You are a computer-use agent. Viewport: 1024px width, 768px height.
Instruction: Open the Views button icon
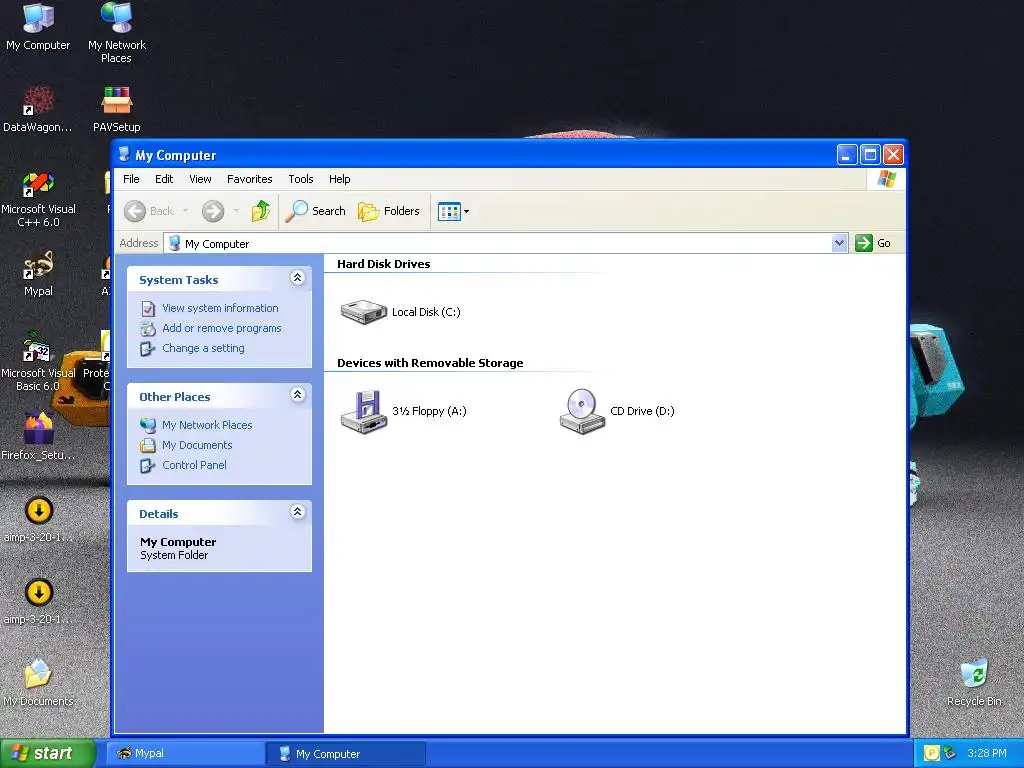pyautogui.click(x=449, y=212)
